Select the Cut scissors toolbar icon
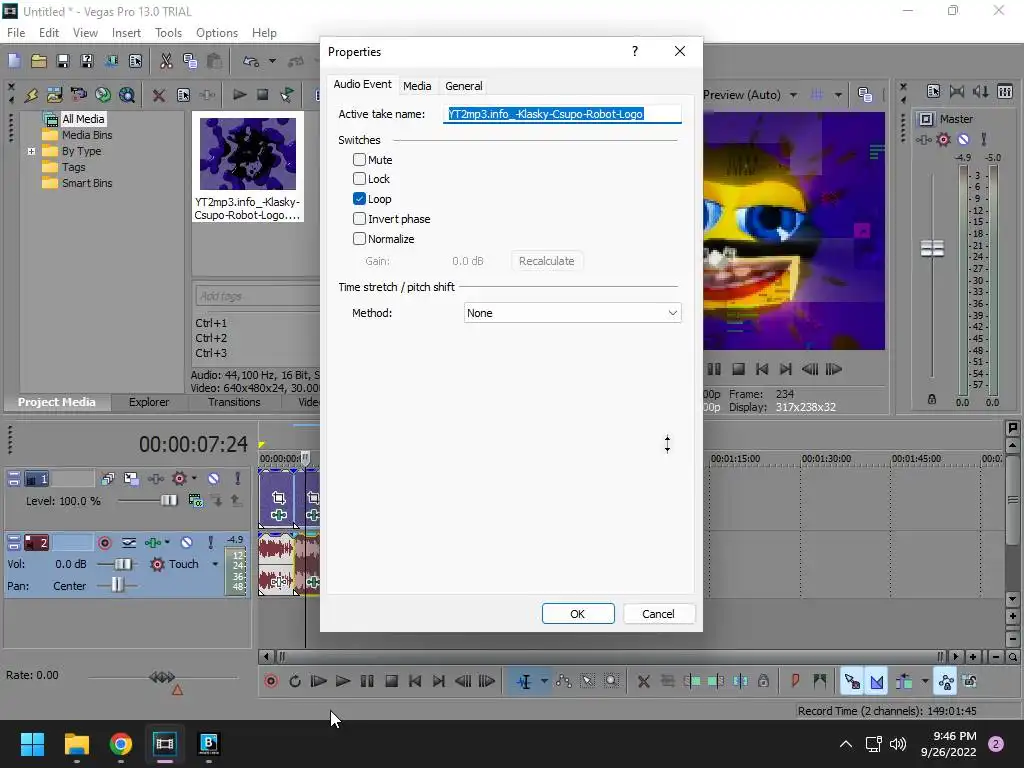The image size is (1024, 768). 166,61
